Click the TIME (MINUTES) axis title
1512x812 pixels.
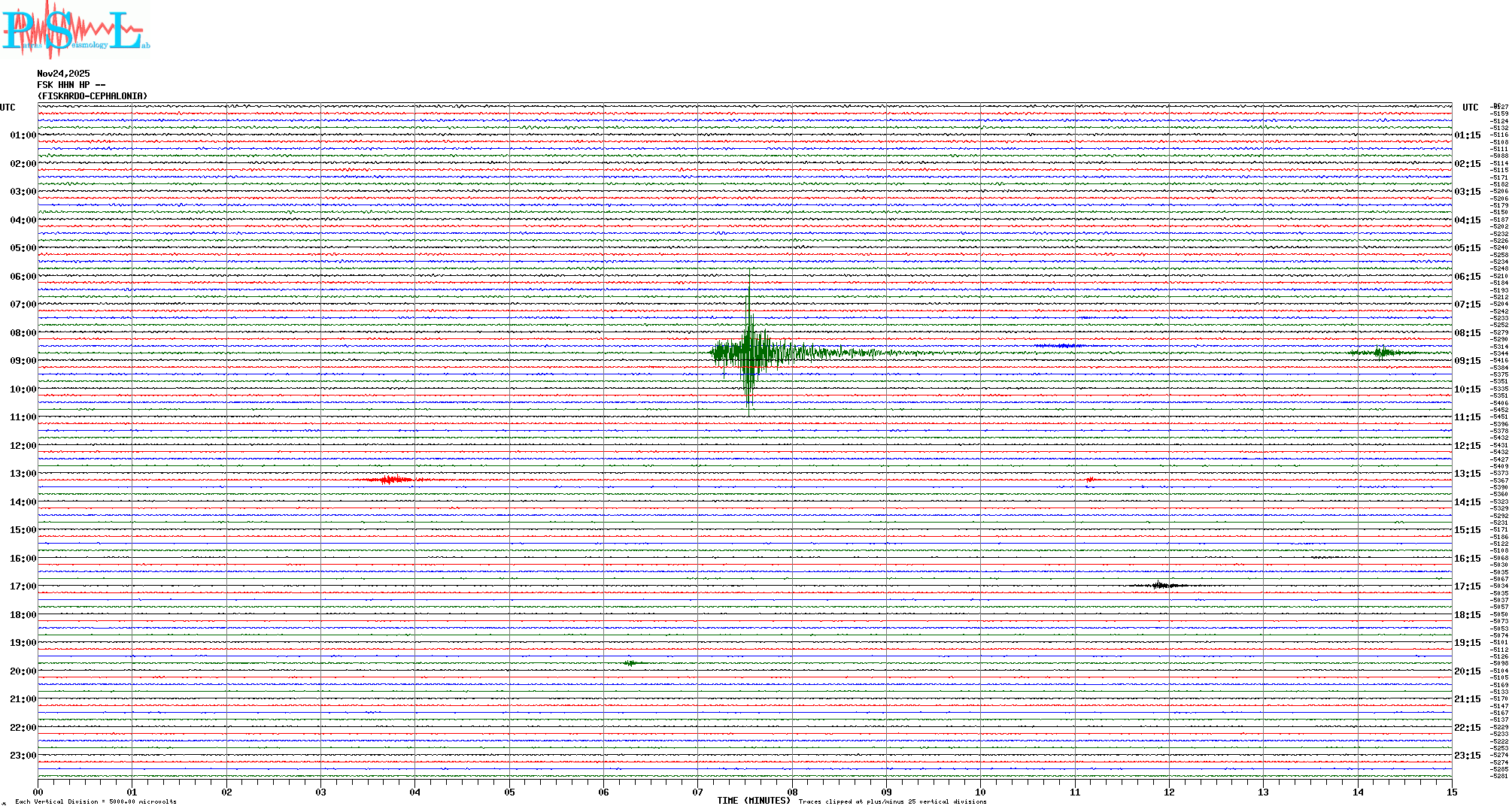click(x=754, y=801)
